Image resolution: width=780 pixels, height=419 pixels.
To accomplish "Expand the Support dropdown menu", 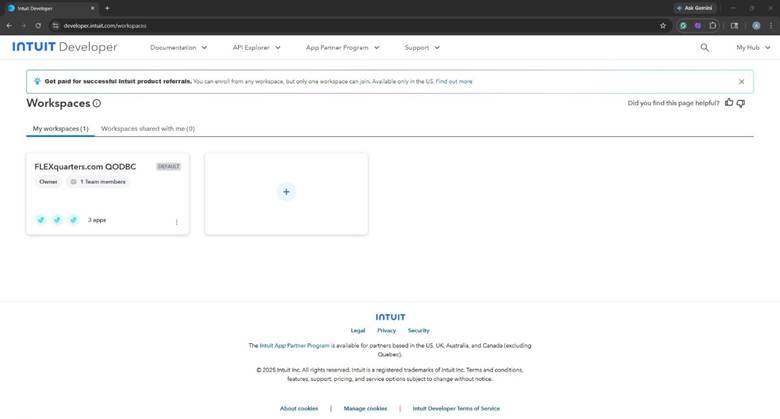I will pyautogui.click(x=422, y=47).
